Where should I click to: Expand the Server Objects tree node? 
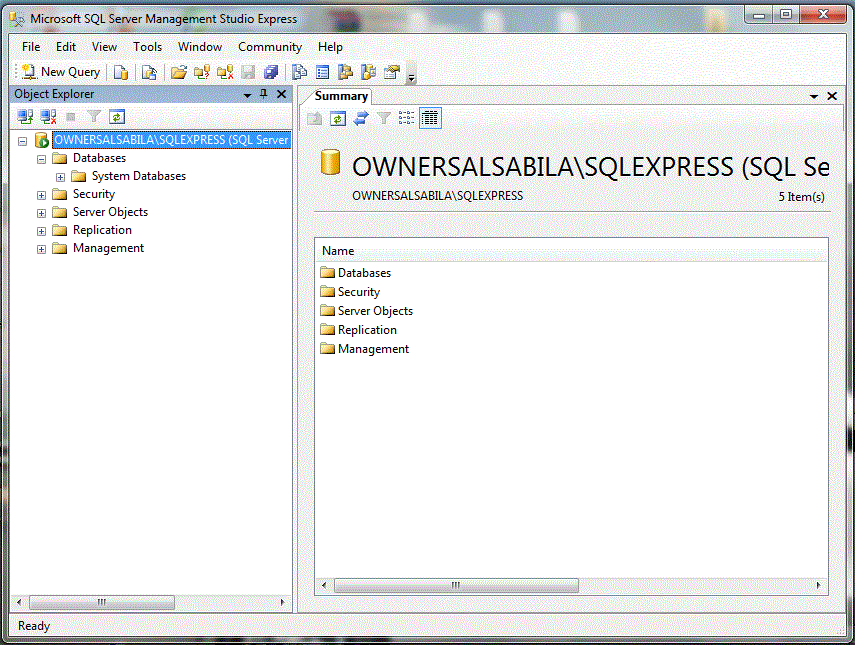41,213
